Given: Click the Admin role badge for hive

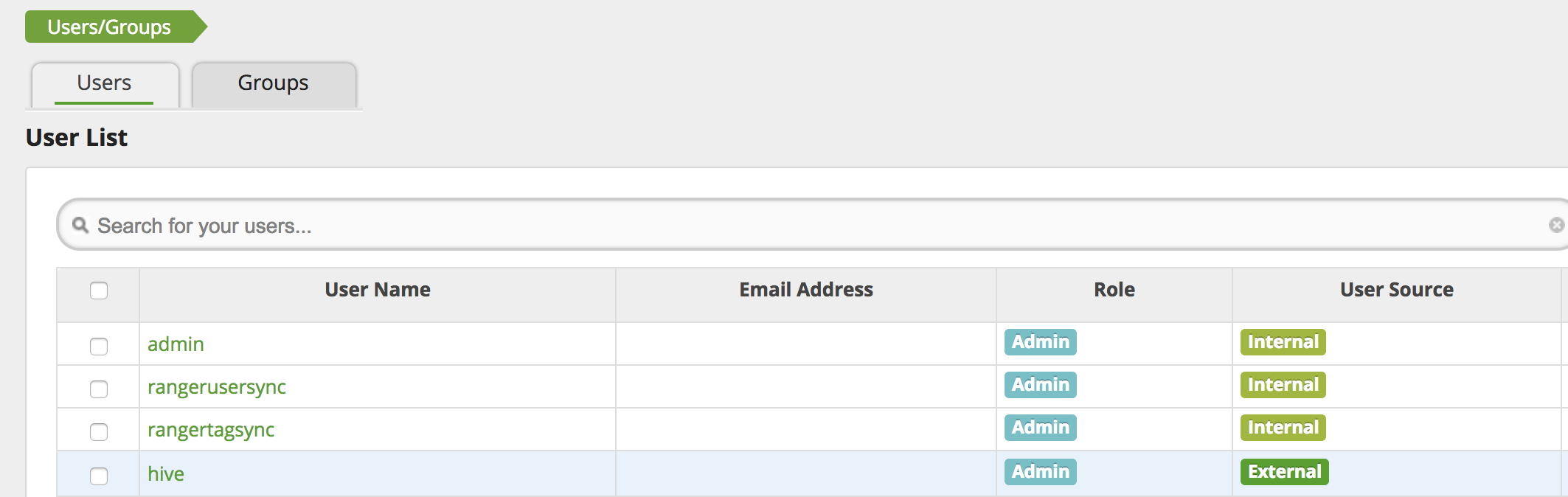Looking at the screenshot, I should click(x=1039, y=471).
